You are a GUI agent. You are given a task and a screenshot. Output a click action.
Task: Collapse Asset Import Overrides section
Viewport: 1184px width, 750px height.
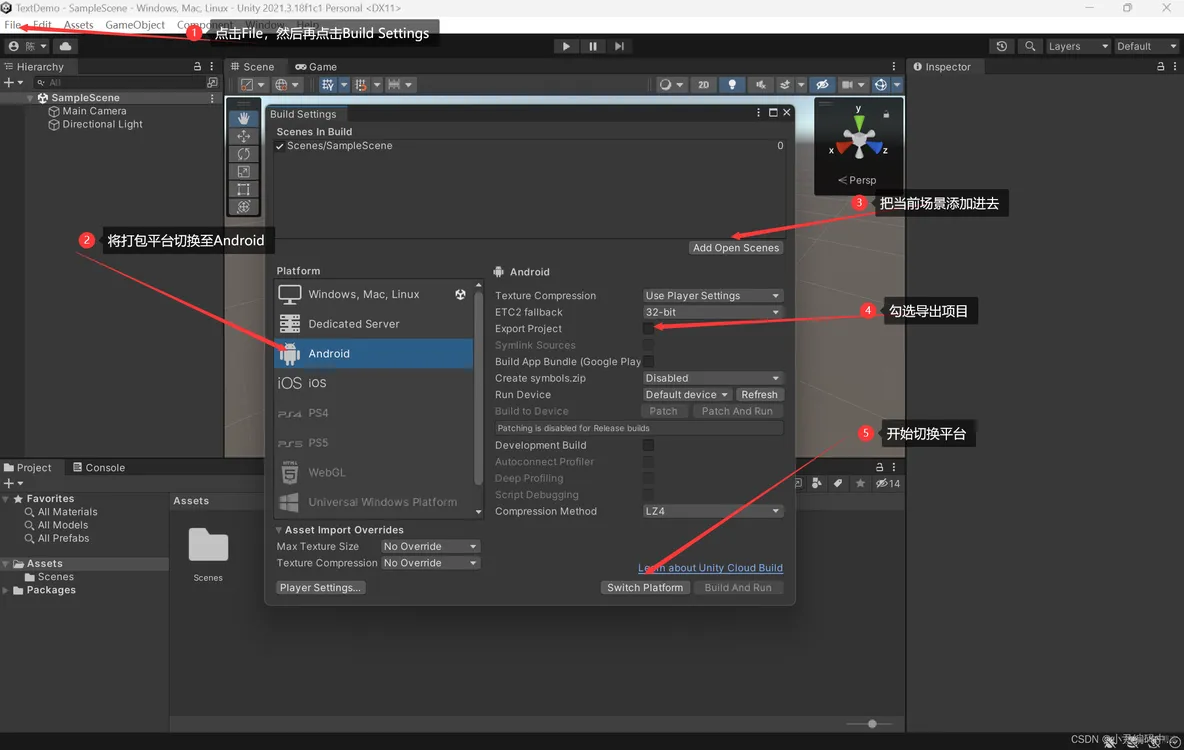coord(279,530)
